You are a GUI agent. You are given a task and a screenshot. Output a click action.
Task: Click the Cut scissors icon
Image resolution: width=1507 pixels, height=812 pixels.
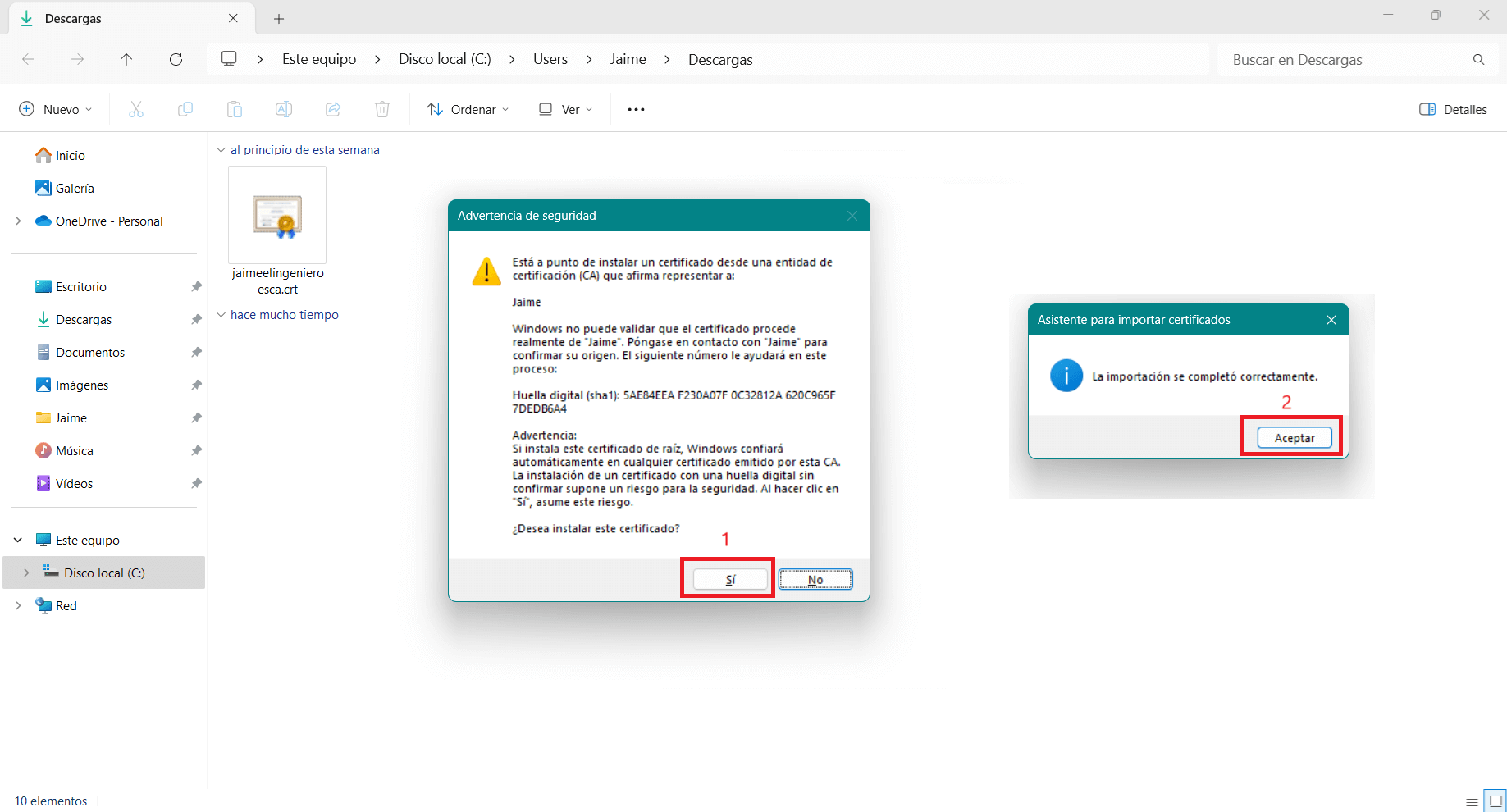[x=136, y=109]
